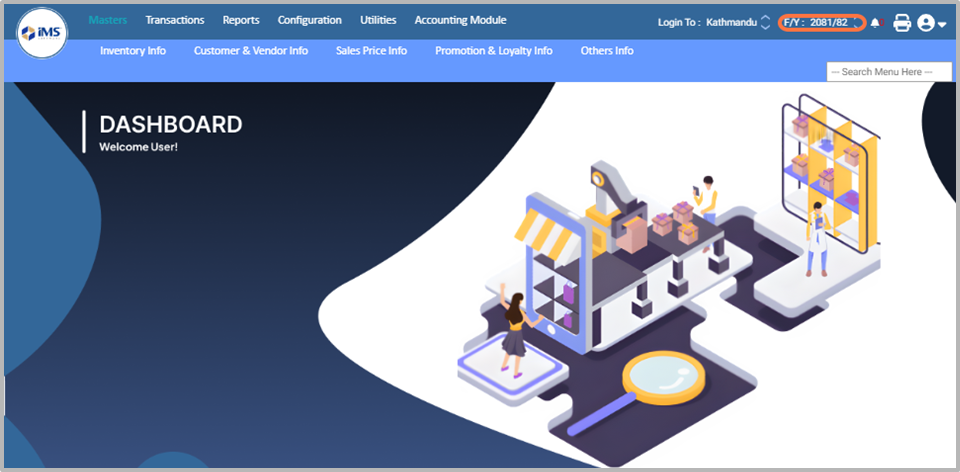Open the Utilities menu

point(378,20)
